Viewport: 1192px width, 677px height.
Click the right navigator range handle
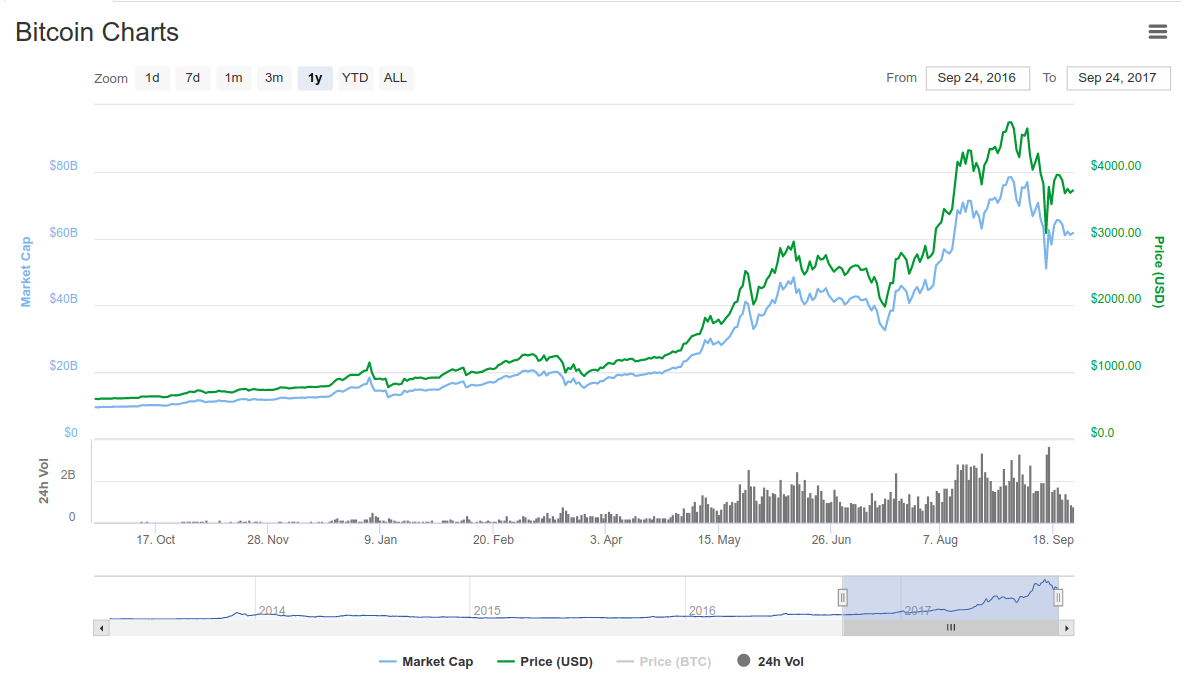tap(1057, 598)
